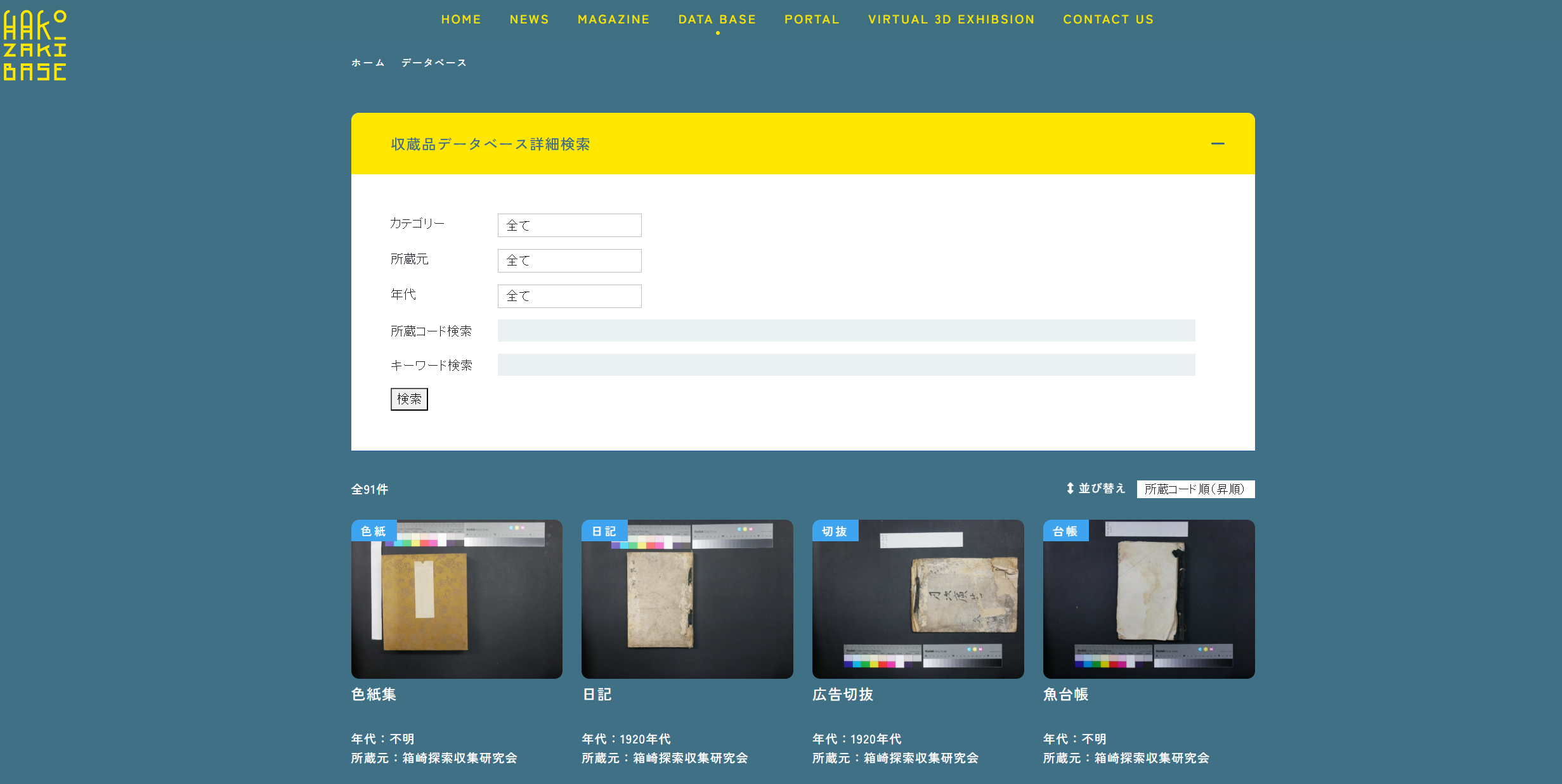The image size is (1562, 784).
Task: Collapse the 収蔵品データベース詳細検索 panel
Action: coord(1218,143)
